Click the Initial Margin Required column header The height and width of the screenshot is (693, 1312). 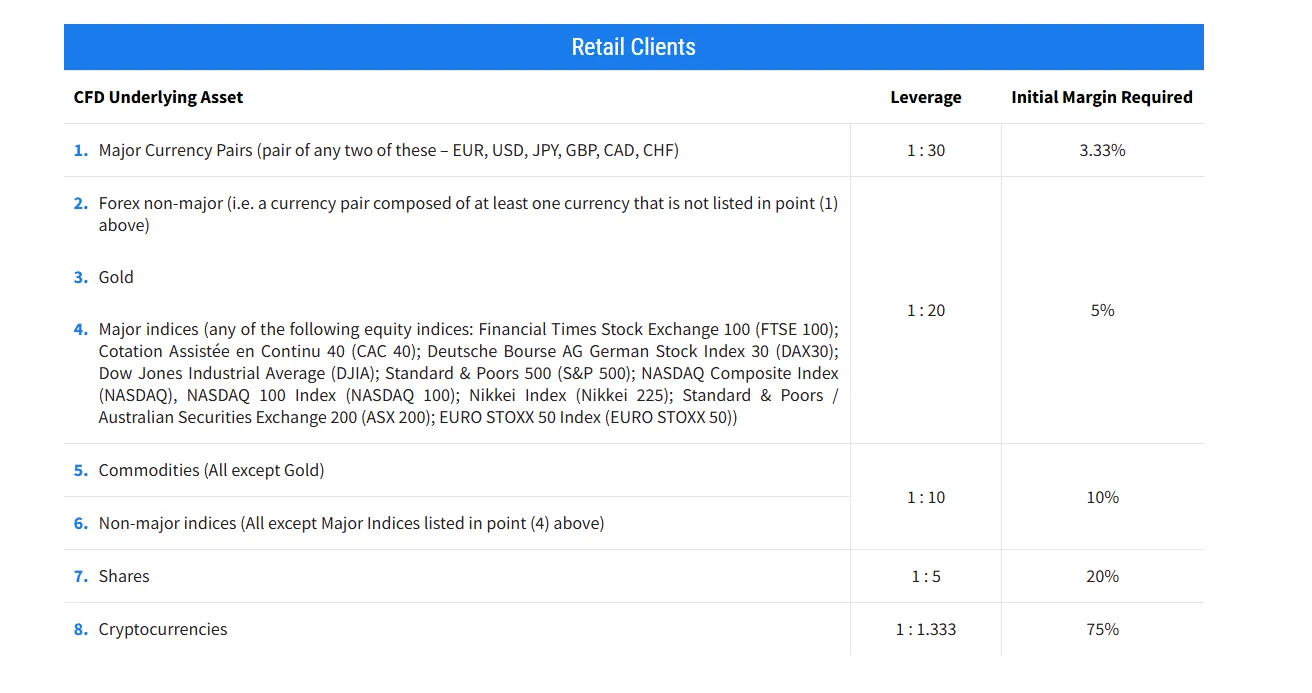[x=1102, y=97]
